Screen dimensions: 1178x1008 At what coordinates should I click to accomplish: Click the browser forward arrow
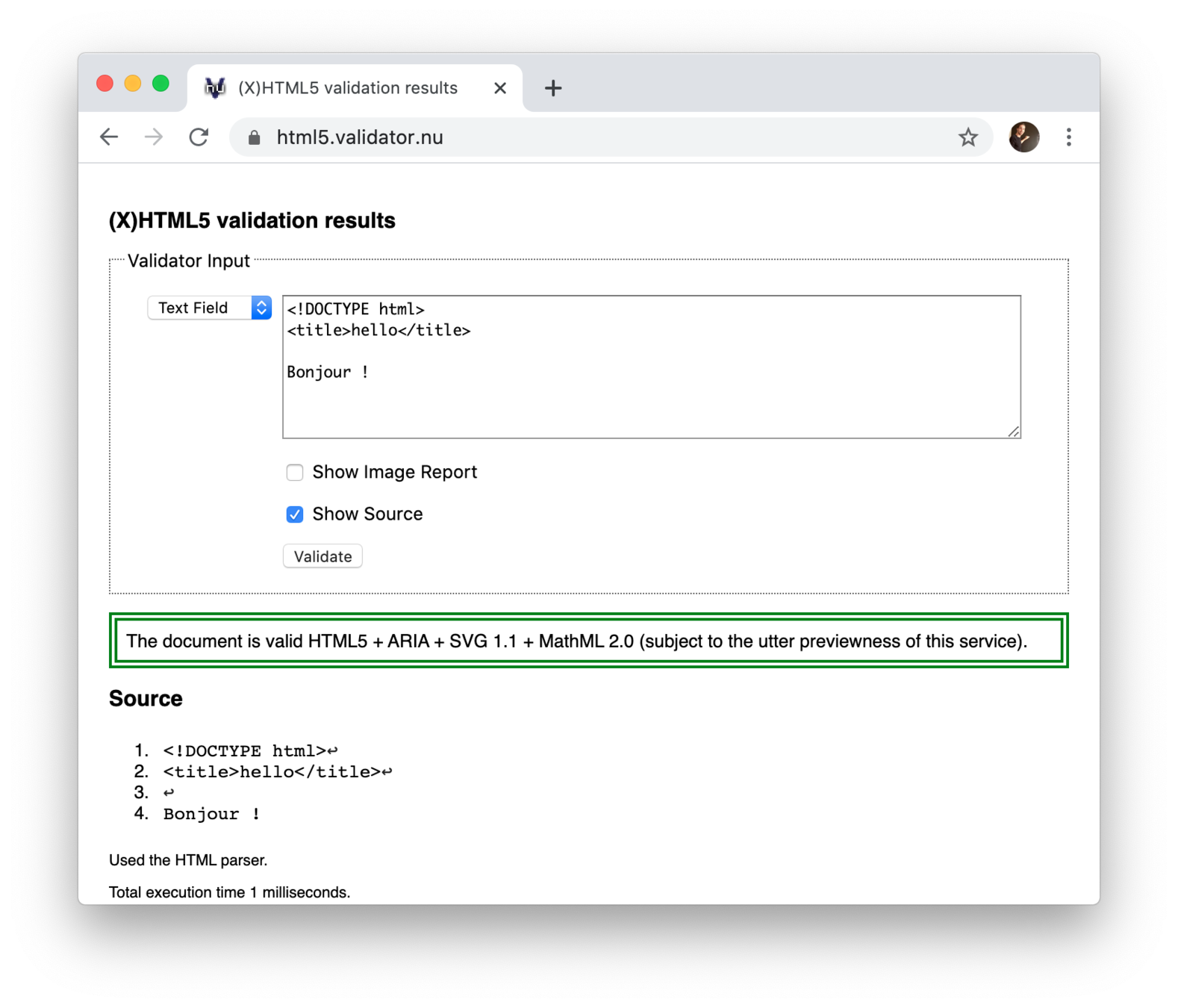154,137
